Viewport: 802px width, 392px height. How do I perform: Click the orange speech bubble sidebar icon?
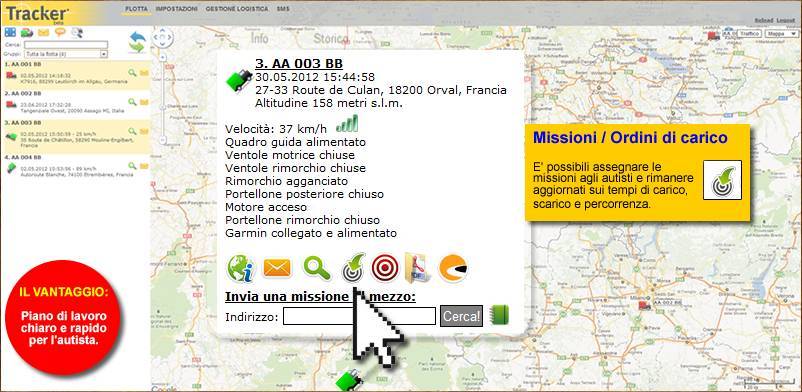pyautogui.click(x=60, y=32)
